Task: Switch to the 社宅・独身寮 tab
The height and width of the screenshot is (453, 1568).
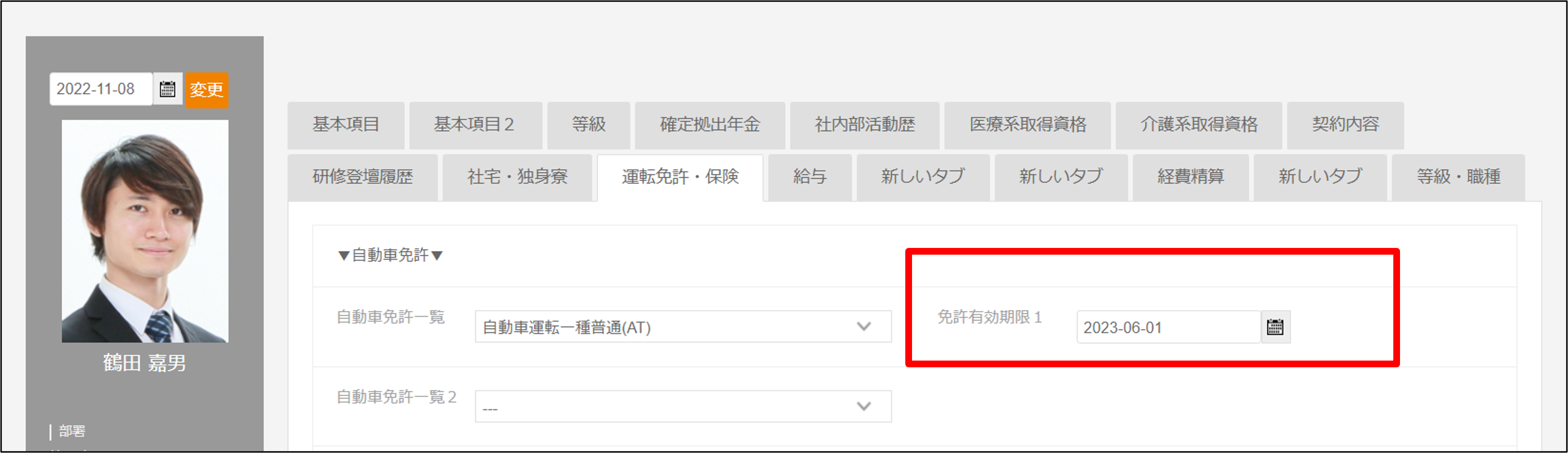Action: pyautogui.click(x=517, y=177)
